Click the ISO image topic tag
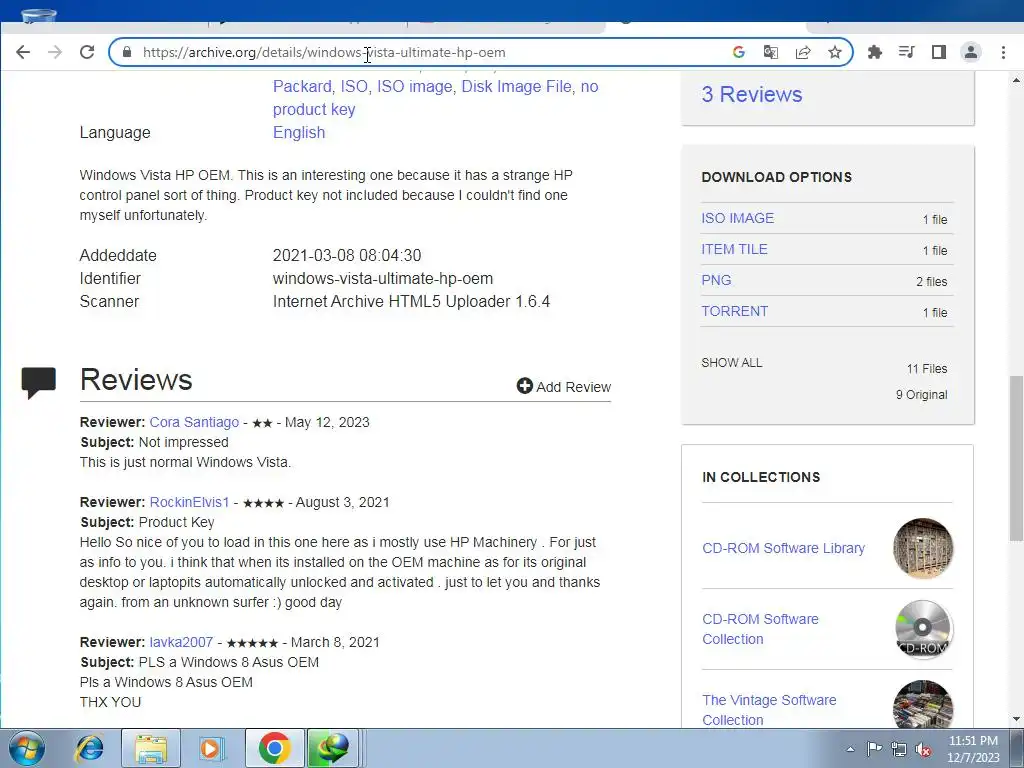 tap(415, 86)
